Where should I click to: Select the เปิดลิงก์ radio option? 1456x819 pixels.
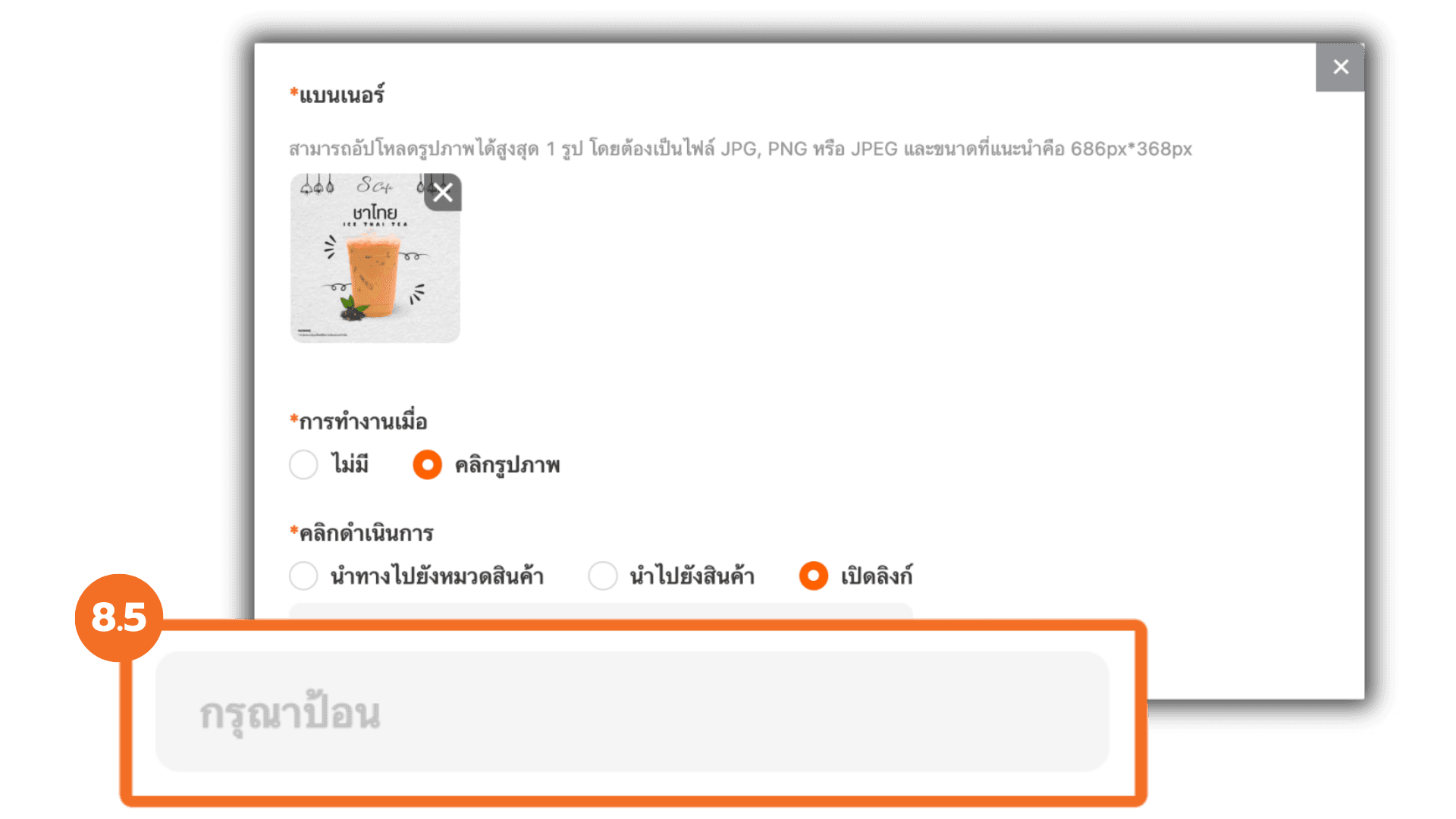tap(813, 576)
